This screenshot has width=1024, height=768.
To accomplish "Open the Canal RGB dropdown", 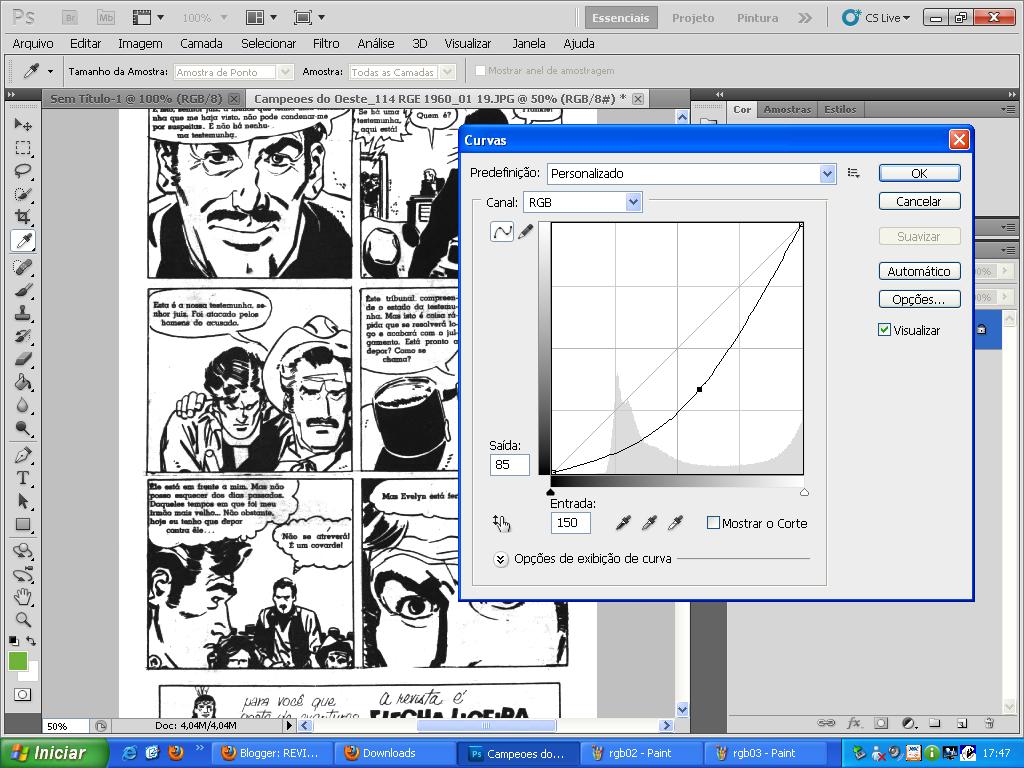I will (x=583, y=202).
